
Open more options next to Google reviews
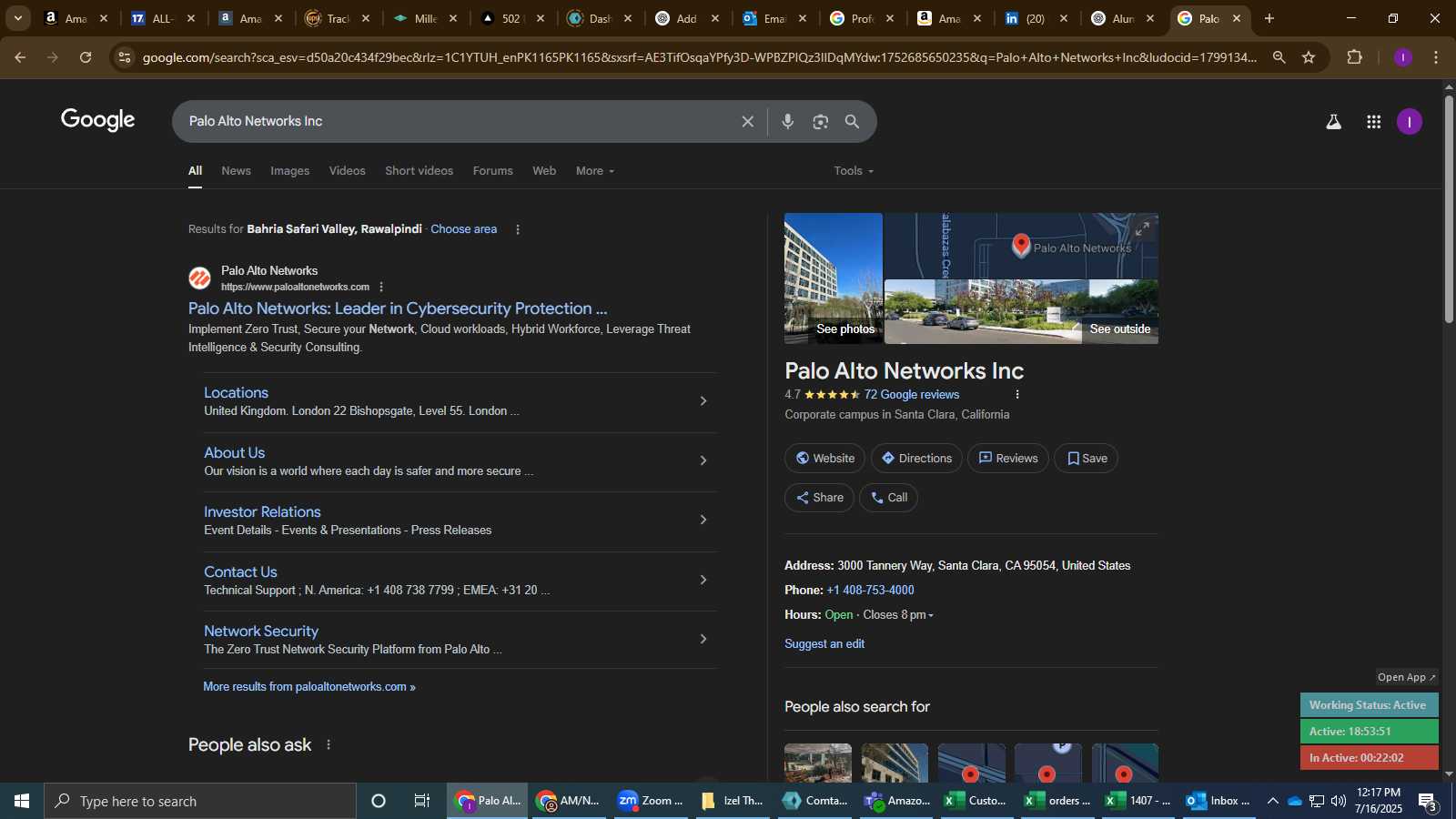pos(1017,394)
